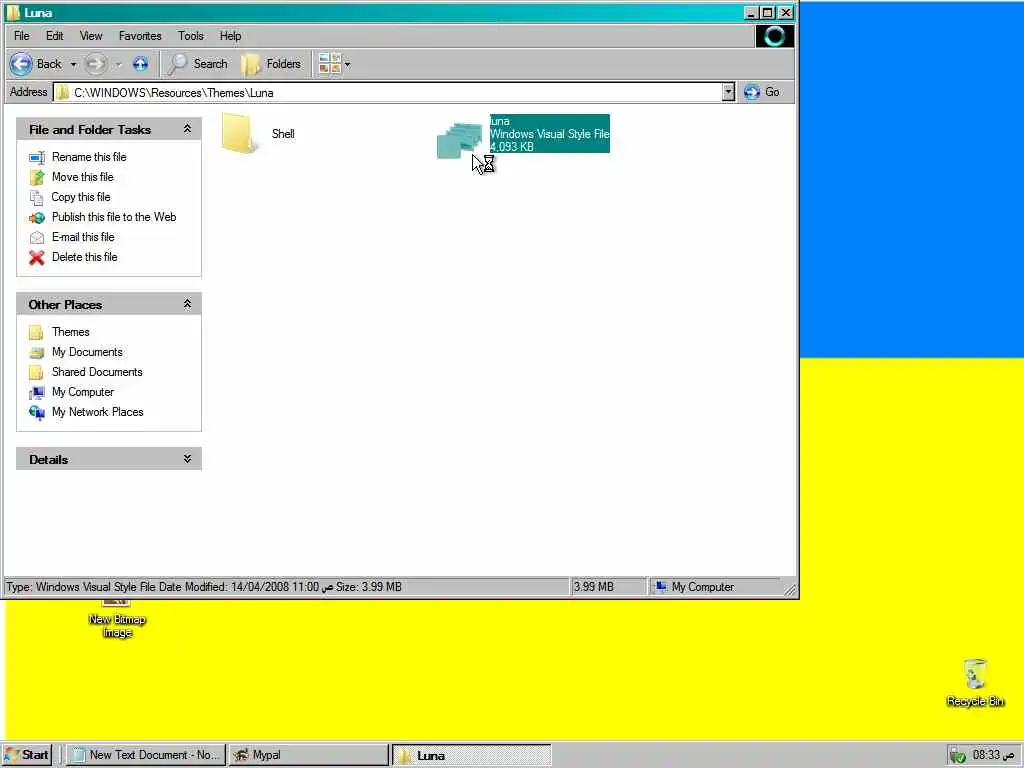Click the taskbar clock showing 08:33

(993, 755)
